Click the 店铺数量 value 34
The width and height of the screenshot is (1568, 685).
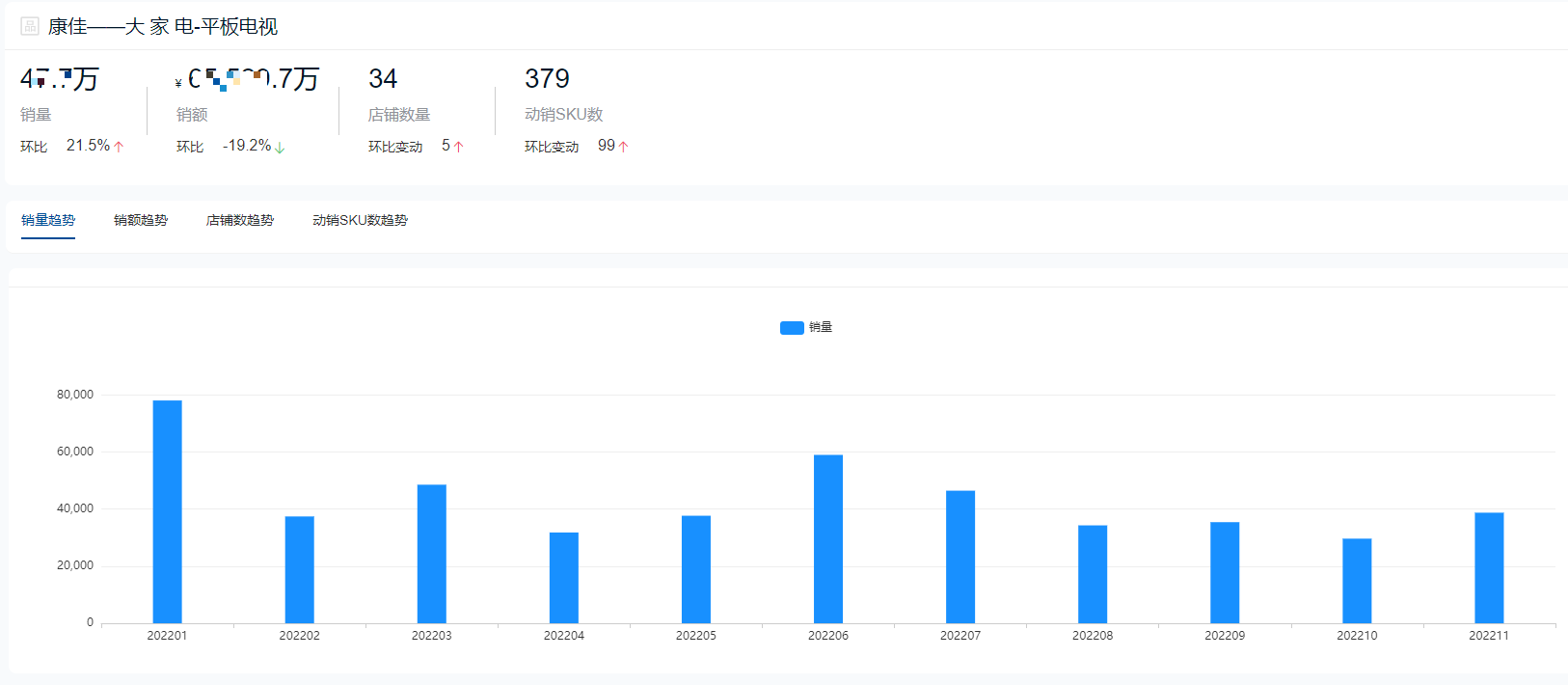[383, 78]
